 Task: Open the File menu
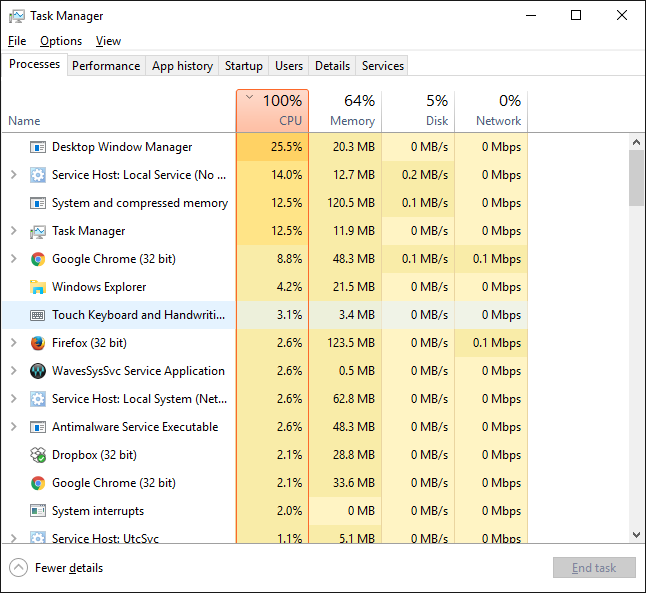(x=17, y=41)
